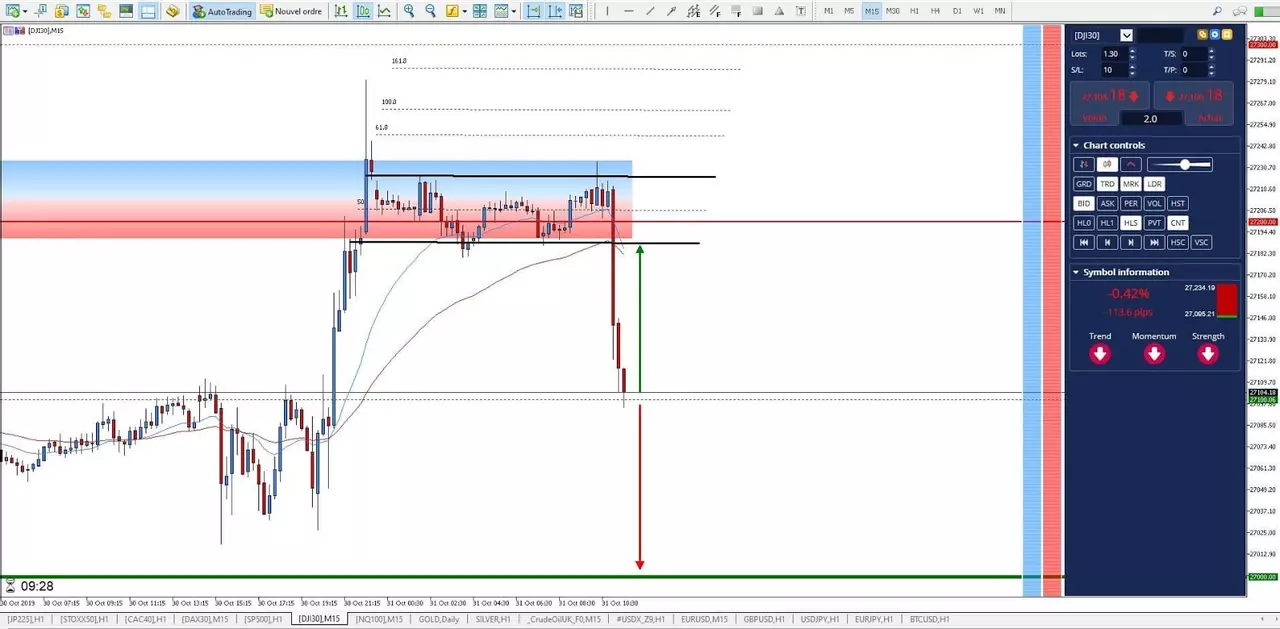Toggle the chart auto scroll icon
Image resolution: width=1280 pixels, height=629 pixels.
[532, 11]
